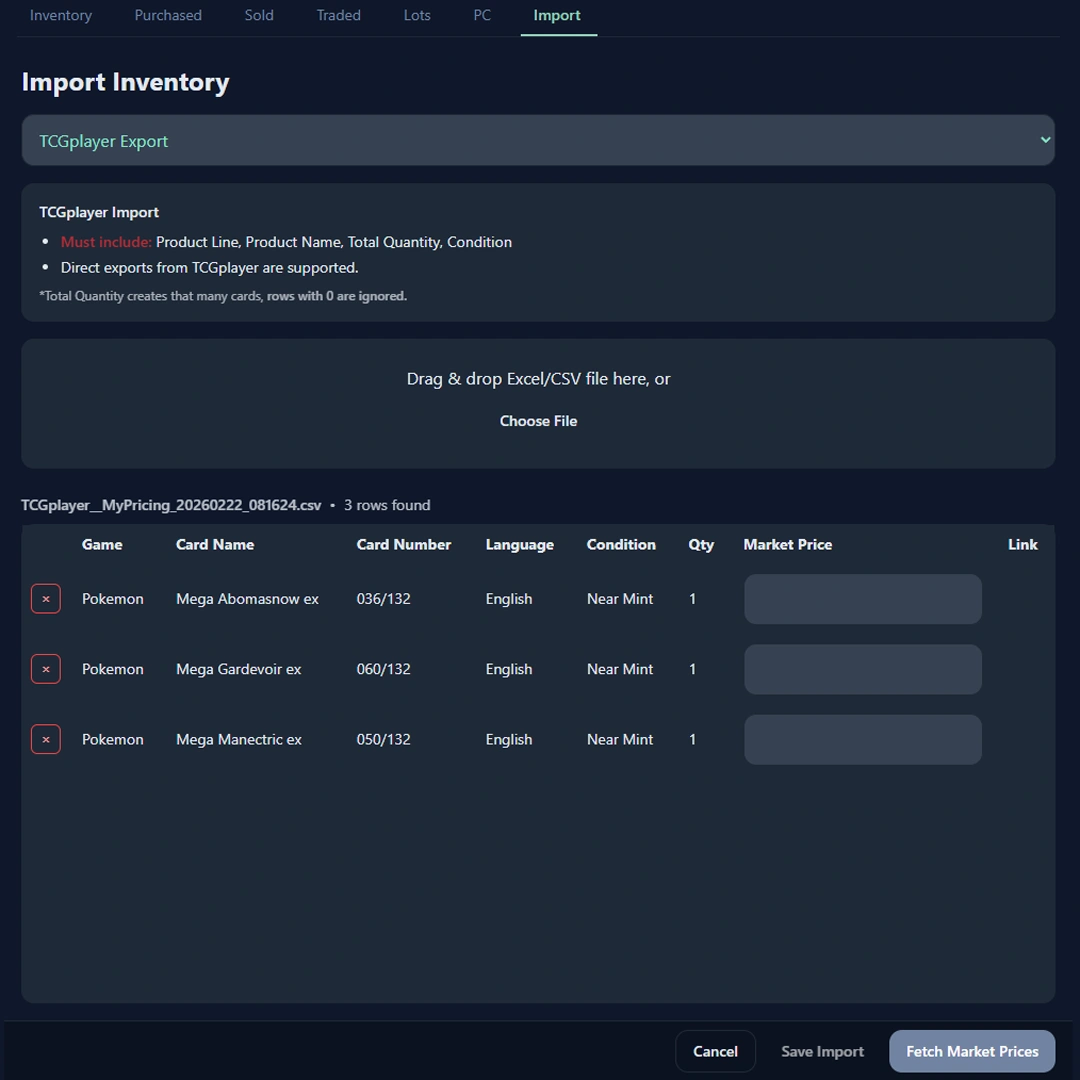This screenshot has height=1080, width=1080.
Task: Click the Market Price column header
Action: coord(787,544)
